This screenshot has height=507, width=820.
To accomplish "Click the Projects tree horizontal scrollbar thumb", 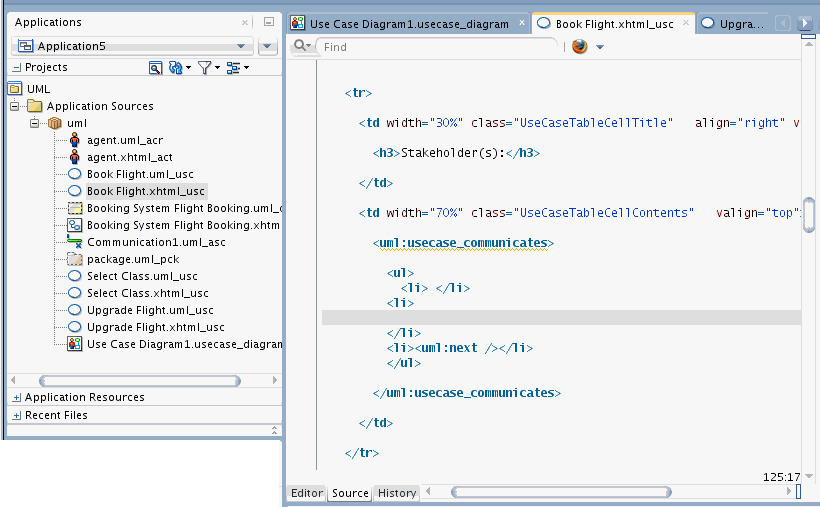I will 140,380.
